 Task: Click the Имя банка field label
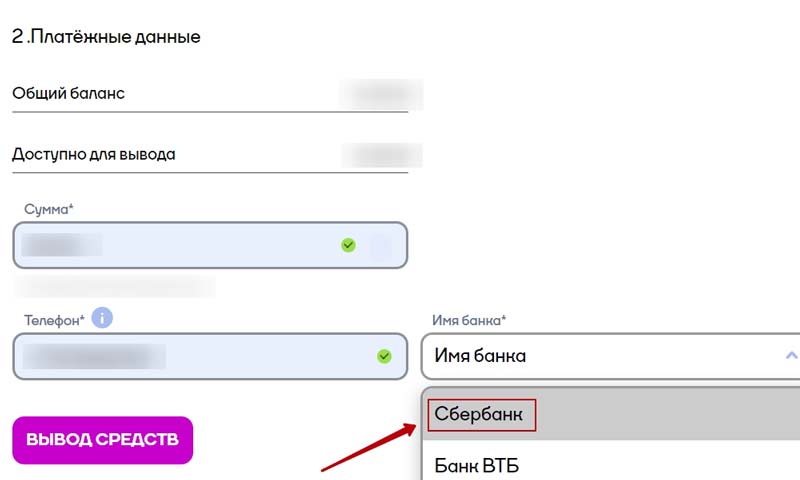[469, 320]
